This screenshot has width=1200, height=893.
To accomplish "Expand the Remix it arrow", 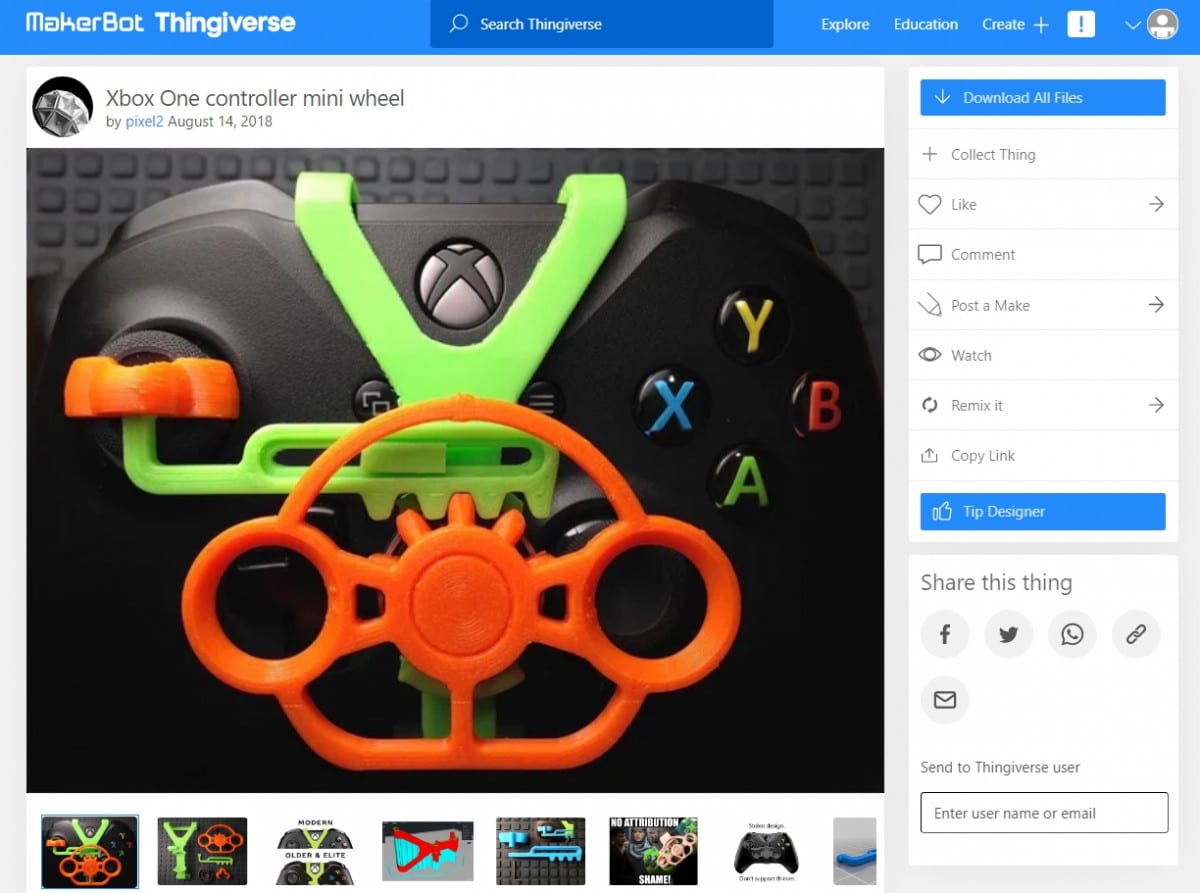I will [x=1156, y=405].
